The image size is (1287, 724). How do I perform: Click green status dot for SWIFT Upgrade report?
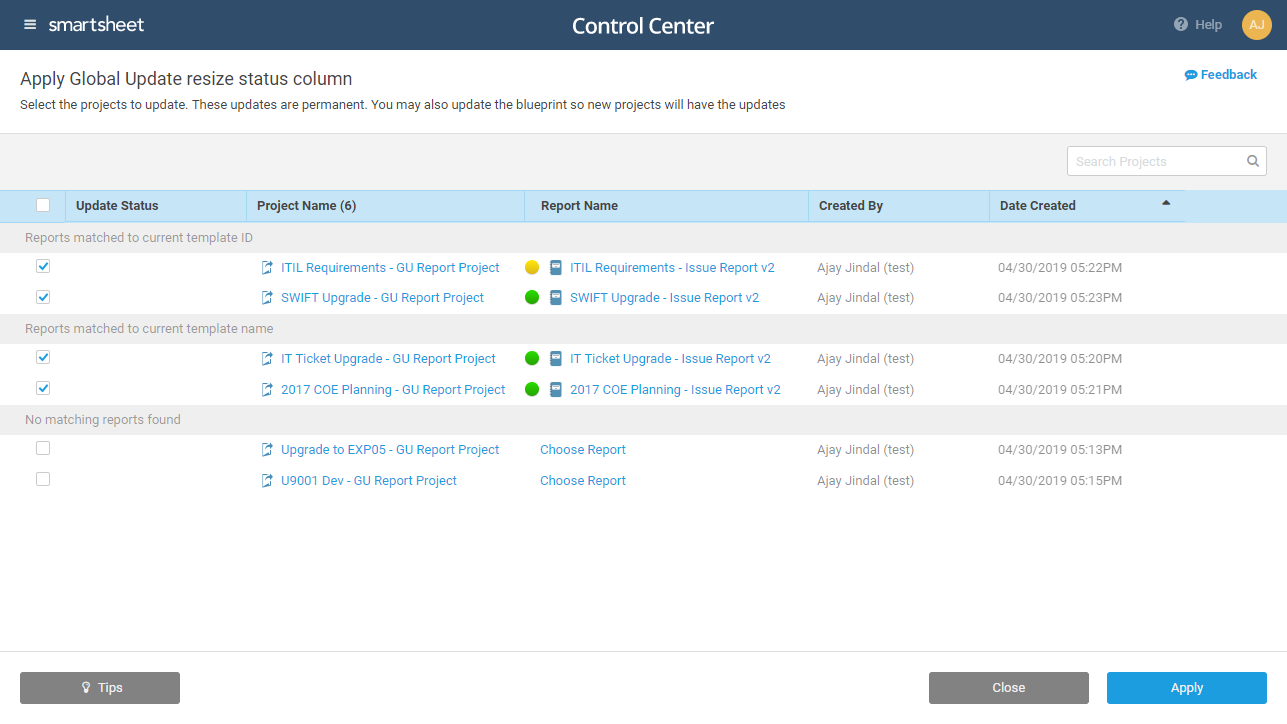point(532,297)
